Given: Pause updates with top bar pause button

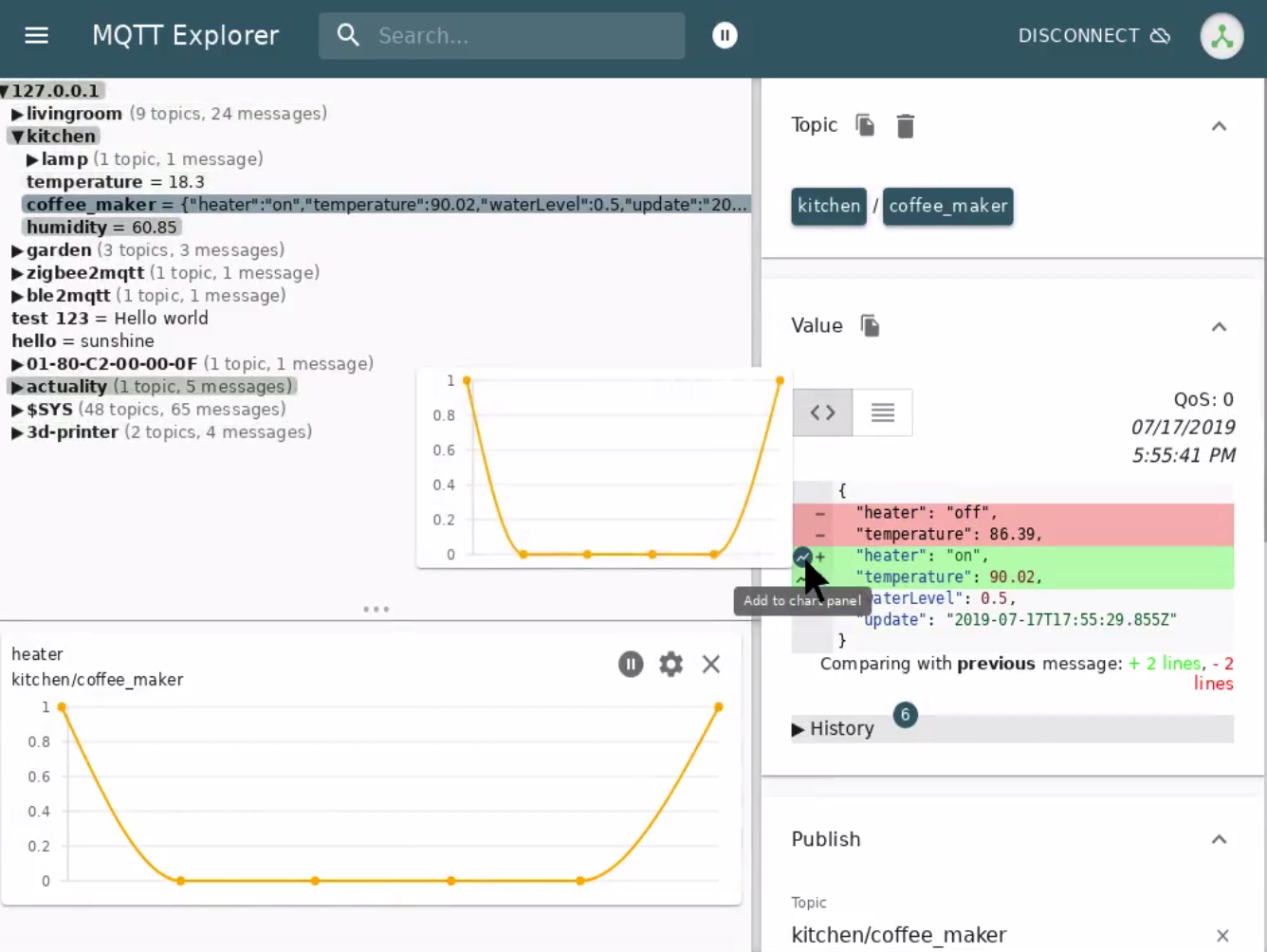Looking at the screenshot, I should 725,36.
